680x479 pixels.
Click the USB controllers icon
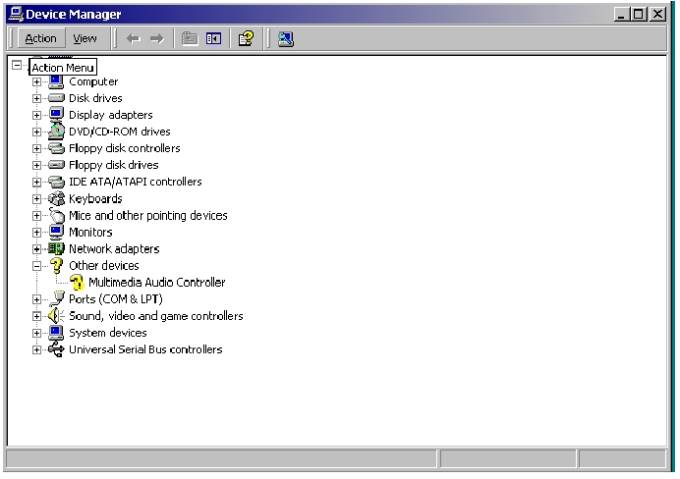(56, 349)
